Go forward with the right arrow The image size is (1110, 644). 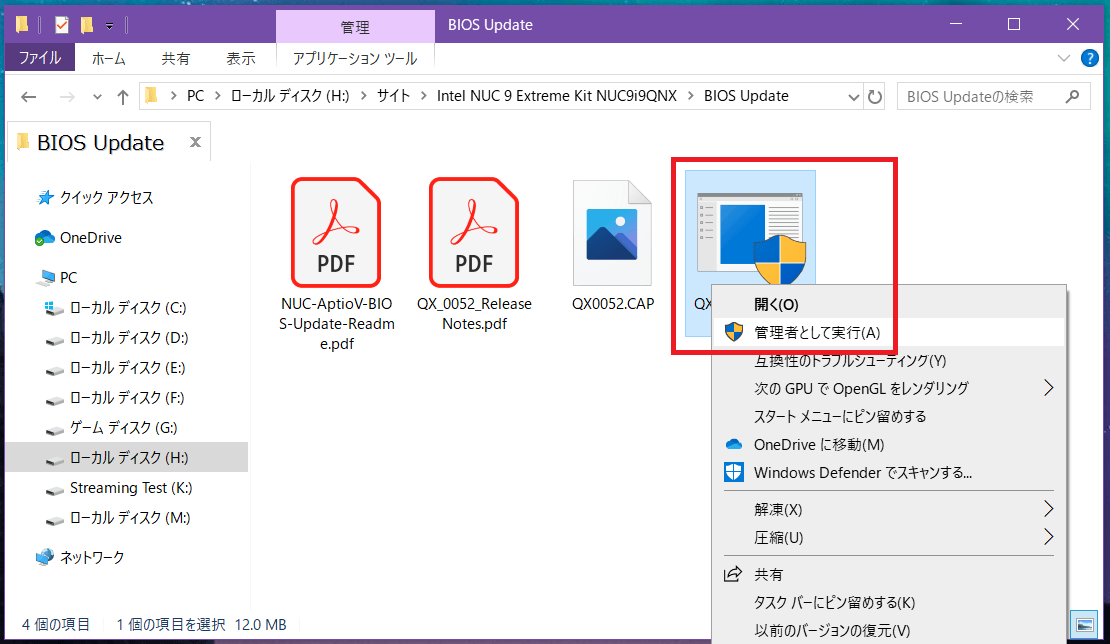click(x=67, y=96)
